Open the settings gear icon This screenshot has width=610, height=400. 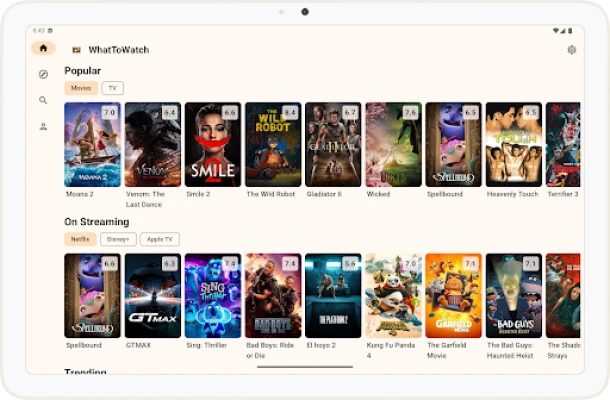571,49
